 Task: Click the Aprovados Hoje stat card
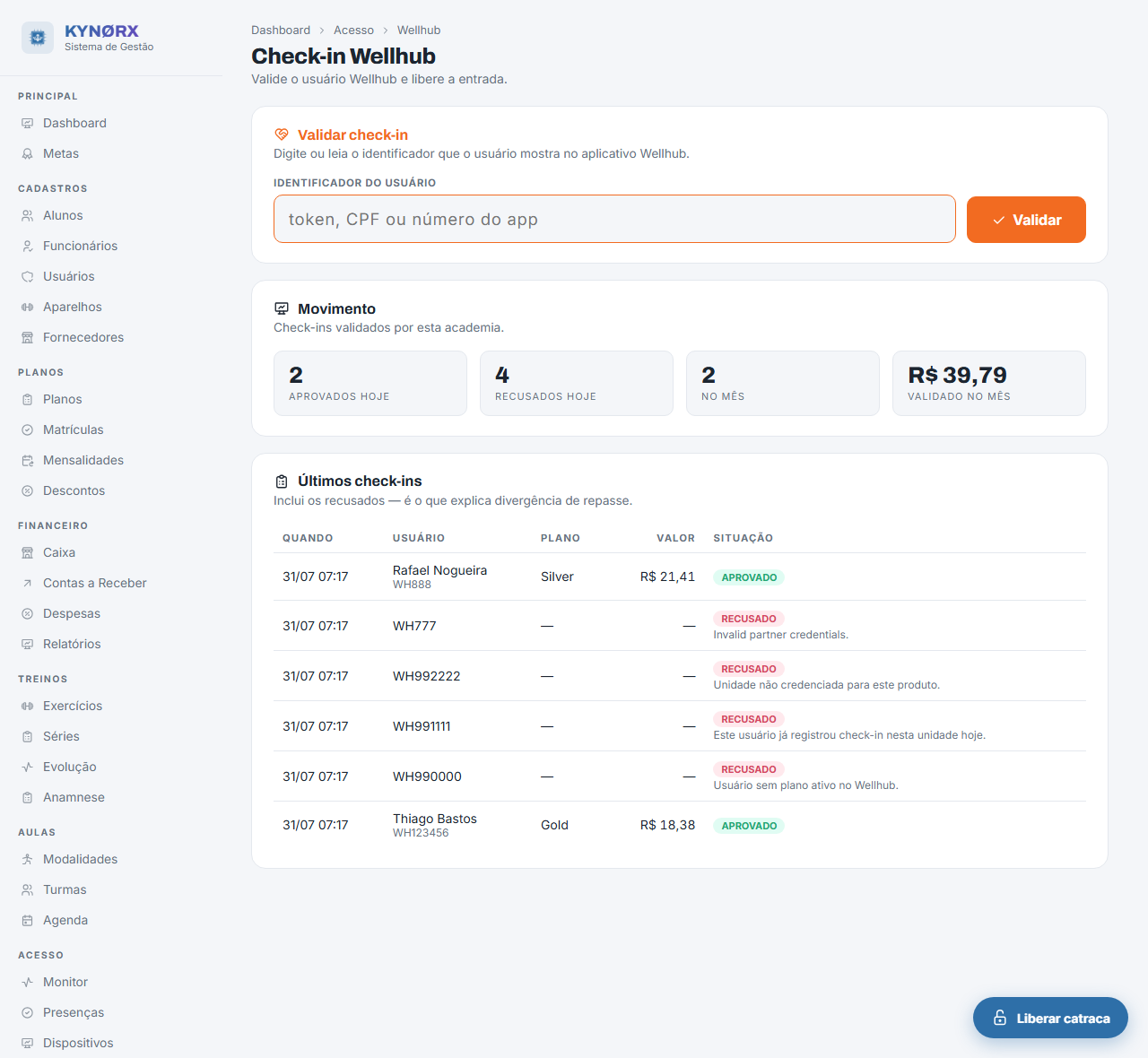click(x=370, y=383)
